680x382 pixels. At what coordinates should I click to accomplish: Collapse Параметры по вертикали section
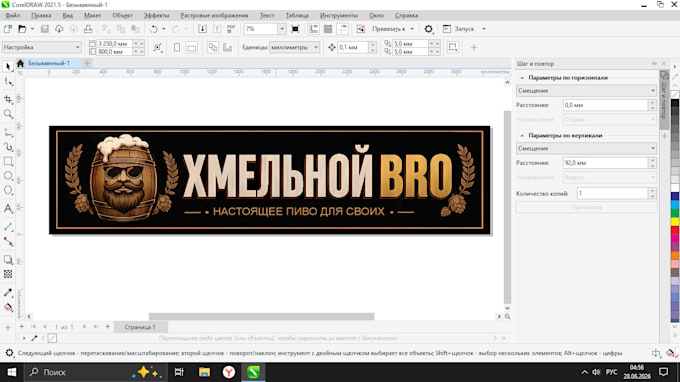[522, 135]
